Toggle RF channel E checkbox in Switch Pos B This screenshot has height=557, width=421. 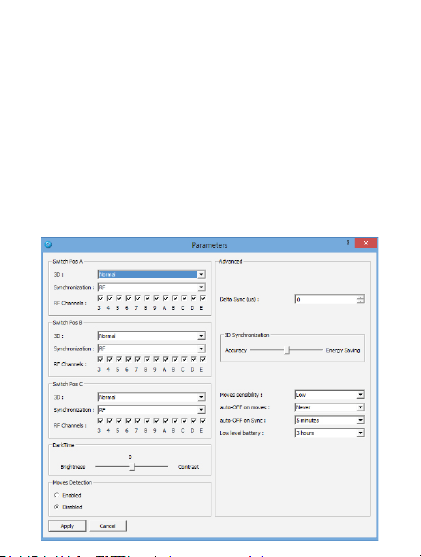click(x=203, y=359)
